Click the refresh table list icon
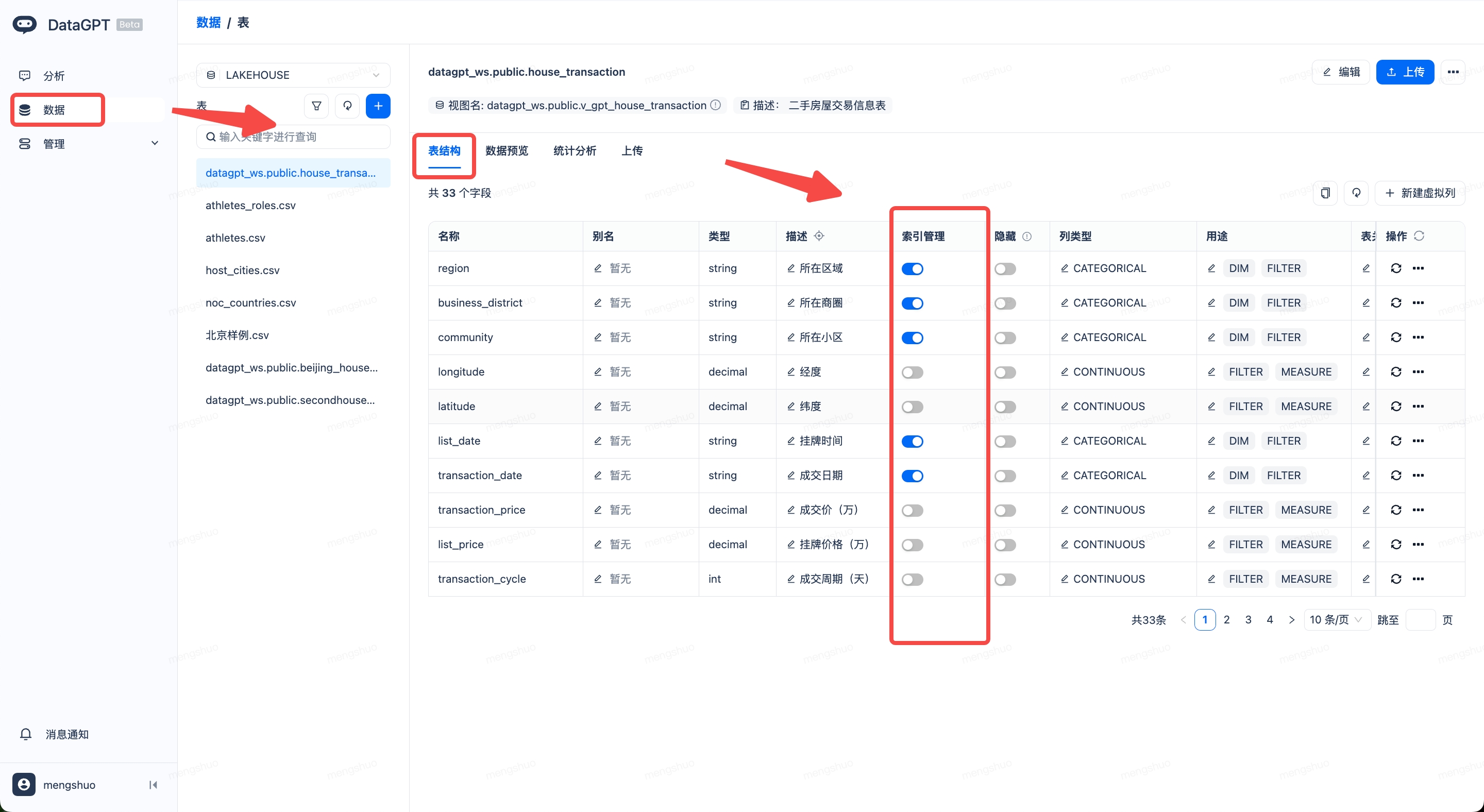1484x812 pixels. tap(347, 106)
